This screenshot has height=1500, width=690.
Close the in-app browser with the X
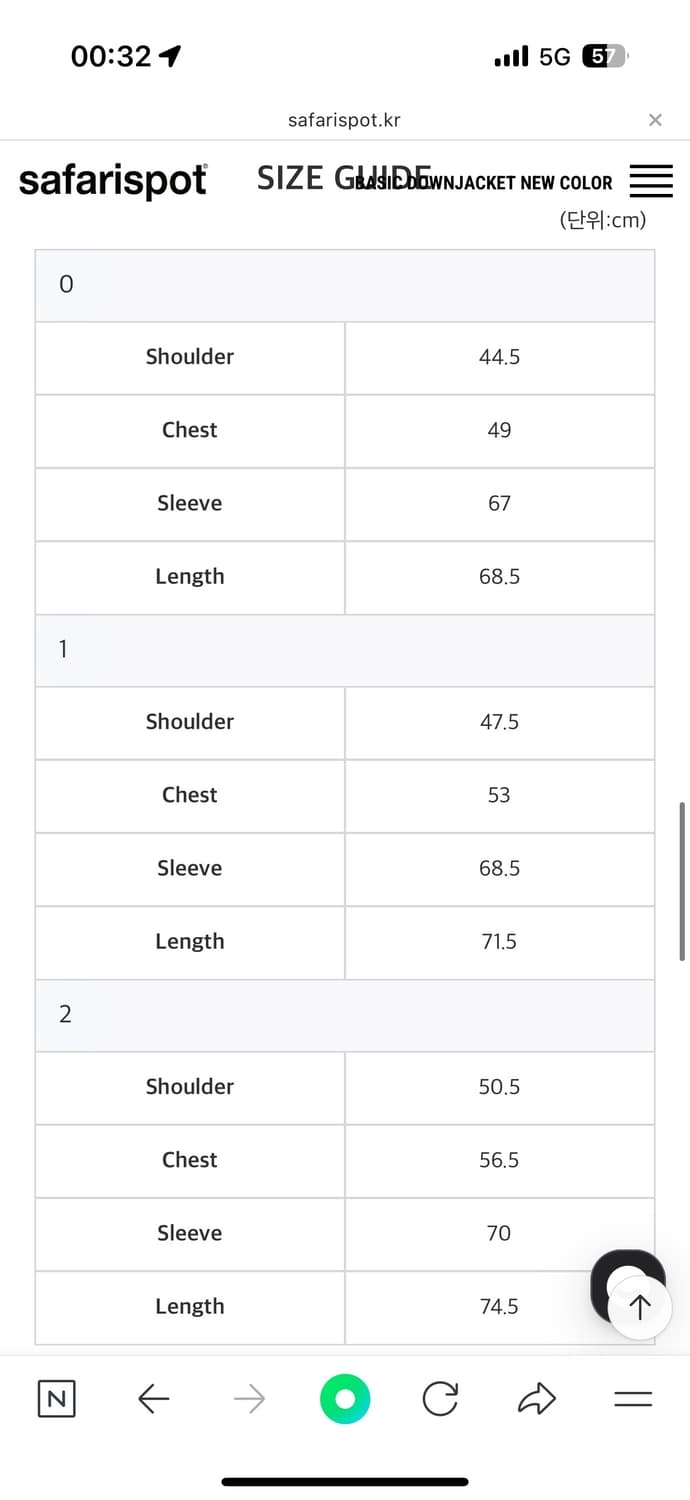(655, 120)
